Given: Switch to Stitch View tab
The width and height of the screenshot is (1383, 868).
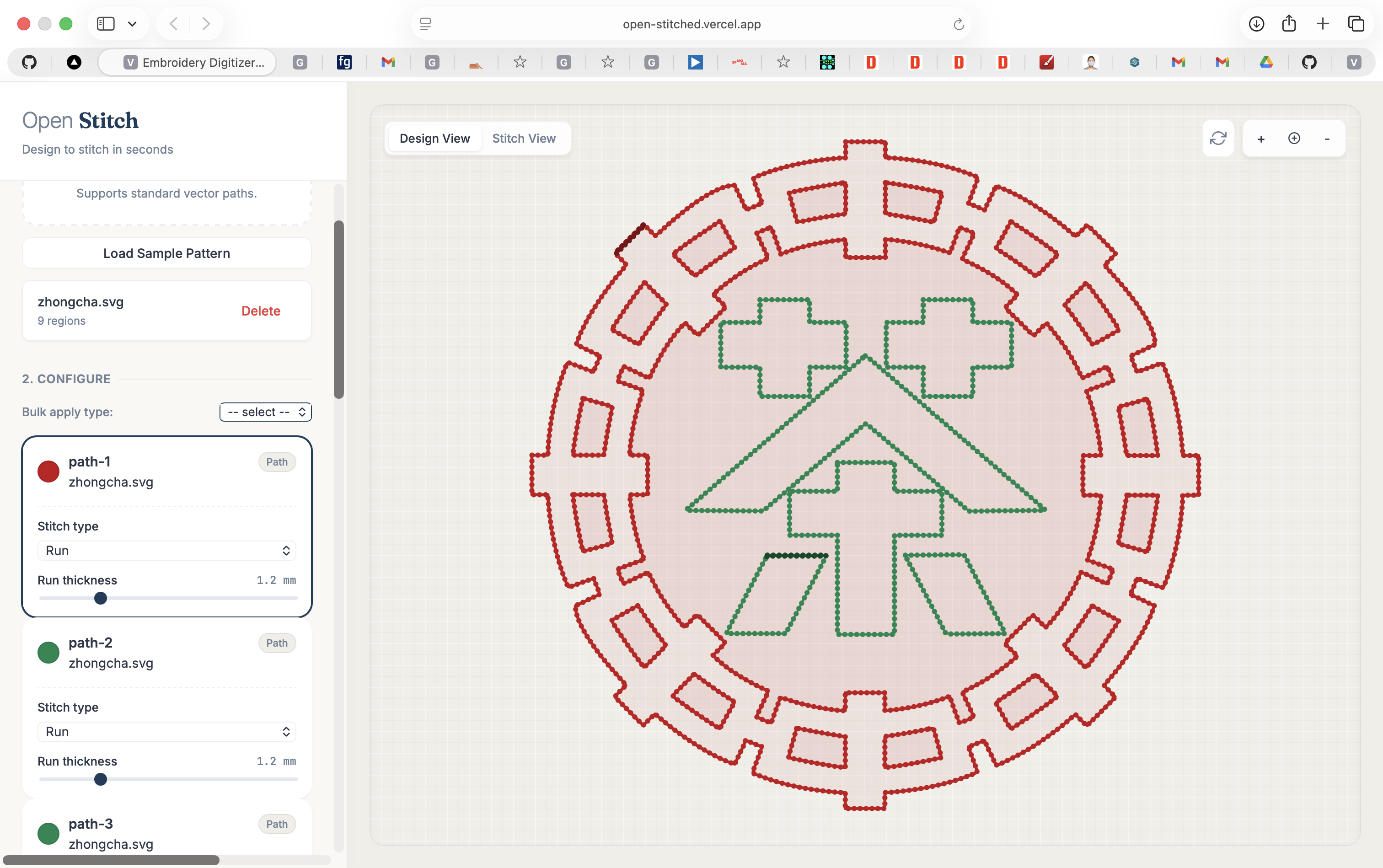Looking at the screenshot, I should 524,139.
